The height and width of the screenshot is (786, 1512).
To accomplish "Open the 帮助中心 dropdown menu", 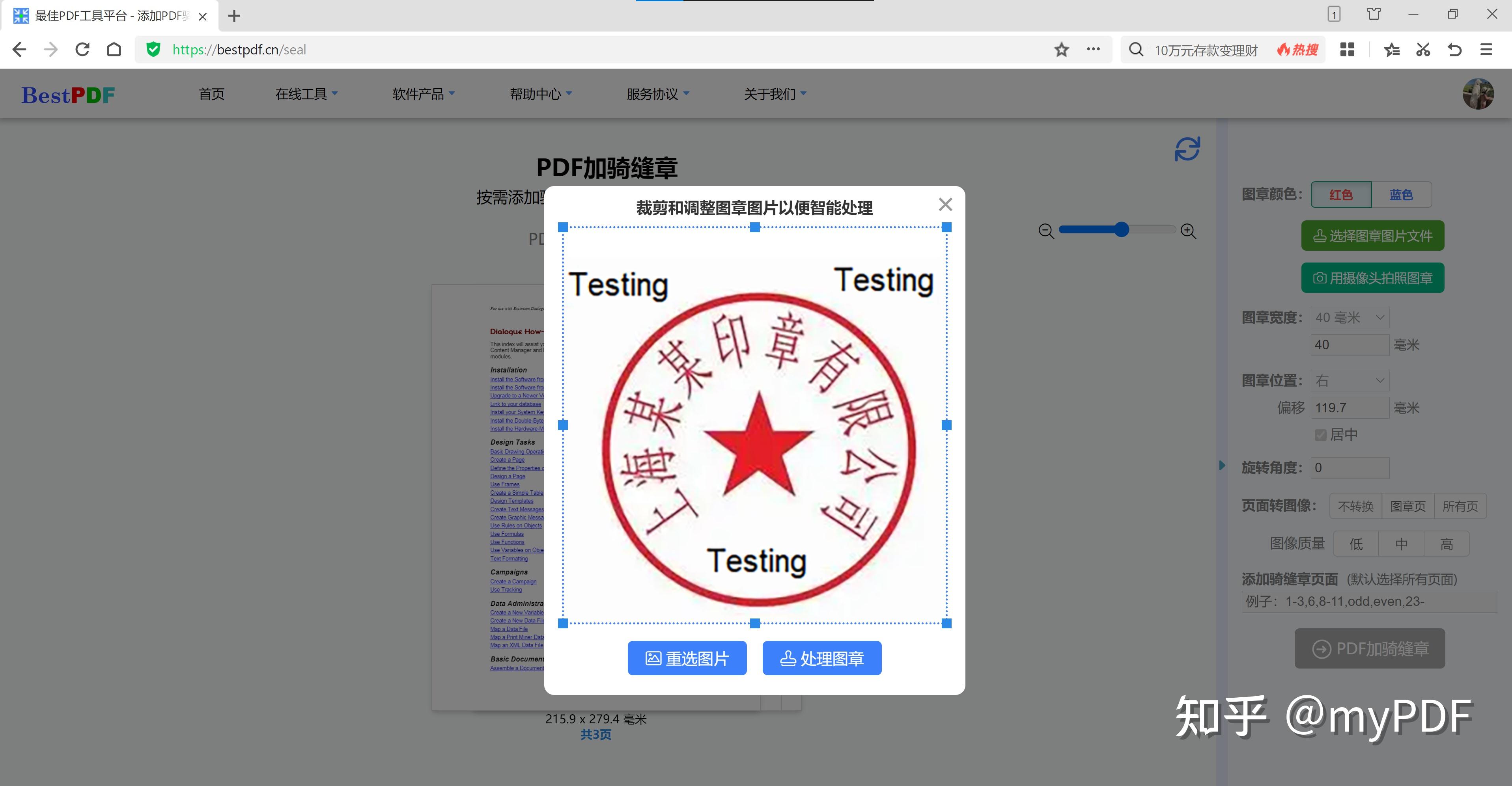I will pyautogui.click(x=541, y=94).
